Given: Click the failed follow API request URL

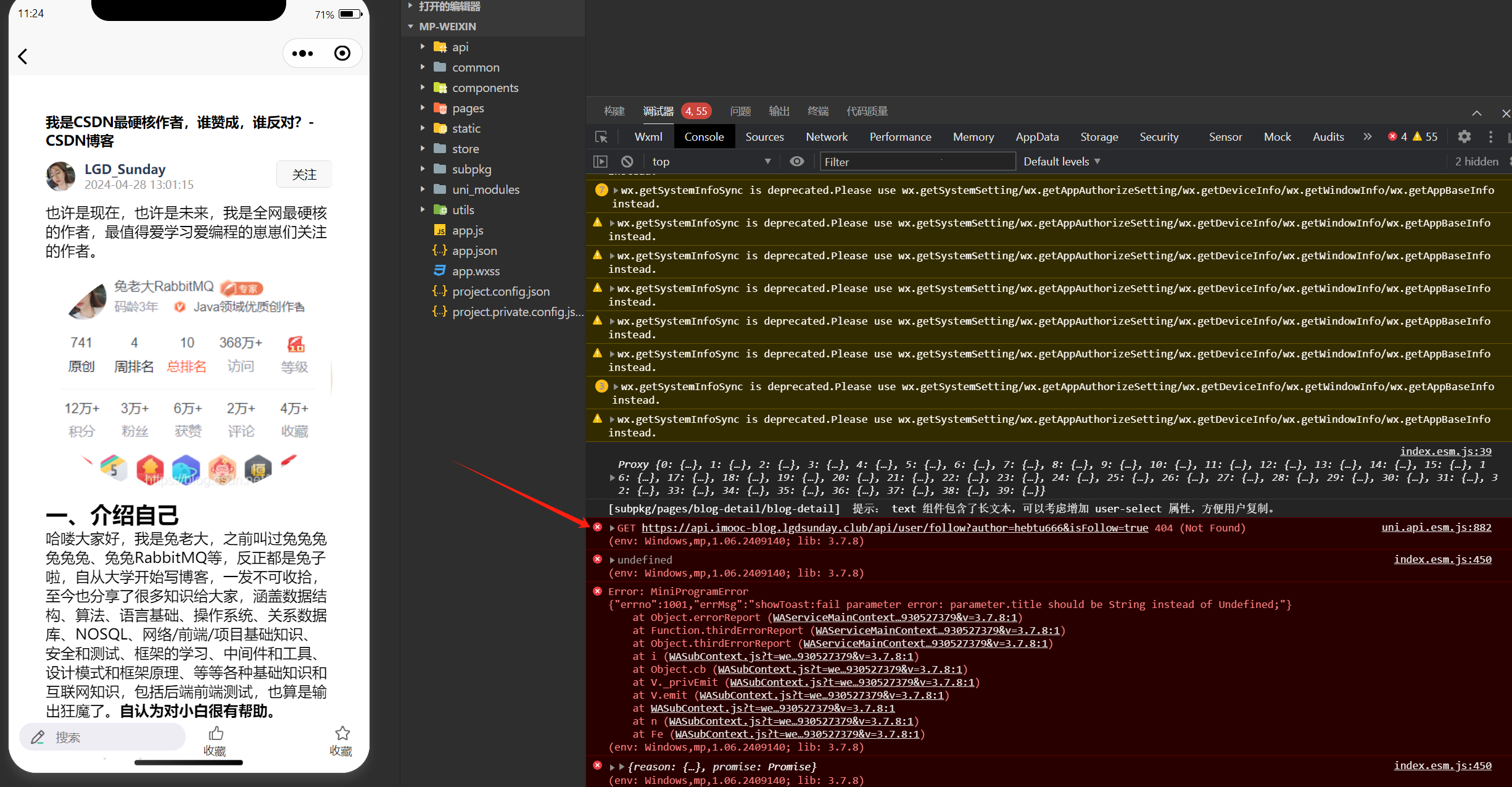Looking at the screenshot, I should [x=894, y=528].
